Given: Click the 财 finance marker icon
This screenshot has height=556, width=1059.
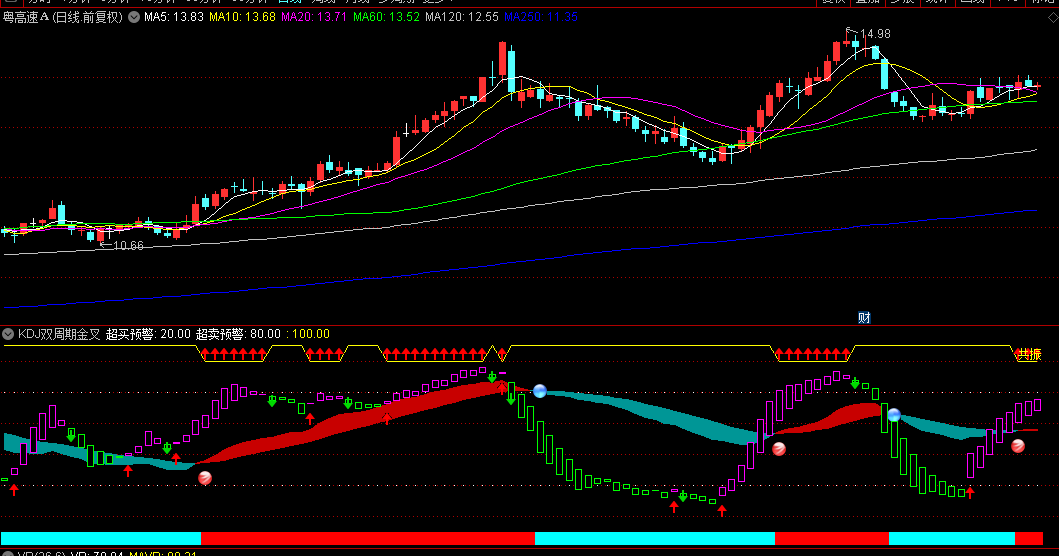Looking at the screenshot, I should [x=864, y=318].
